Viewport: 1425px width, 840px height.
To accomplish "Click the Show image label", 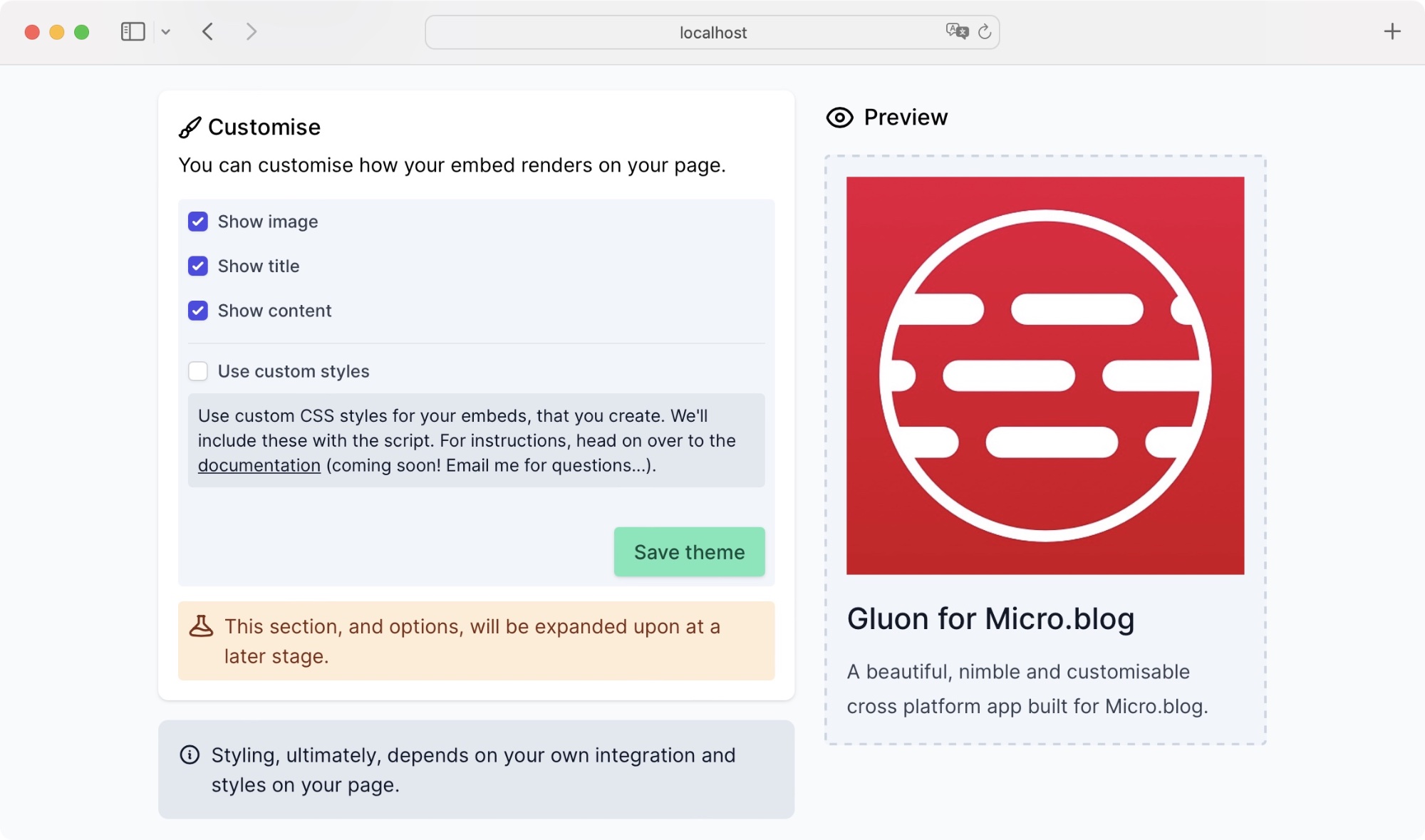I will point(268,222).
